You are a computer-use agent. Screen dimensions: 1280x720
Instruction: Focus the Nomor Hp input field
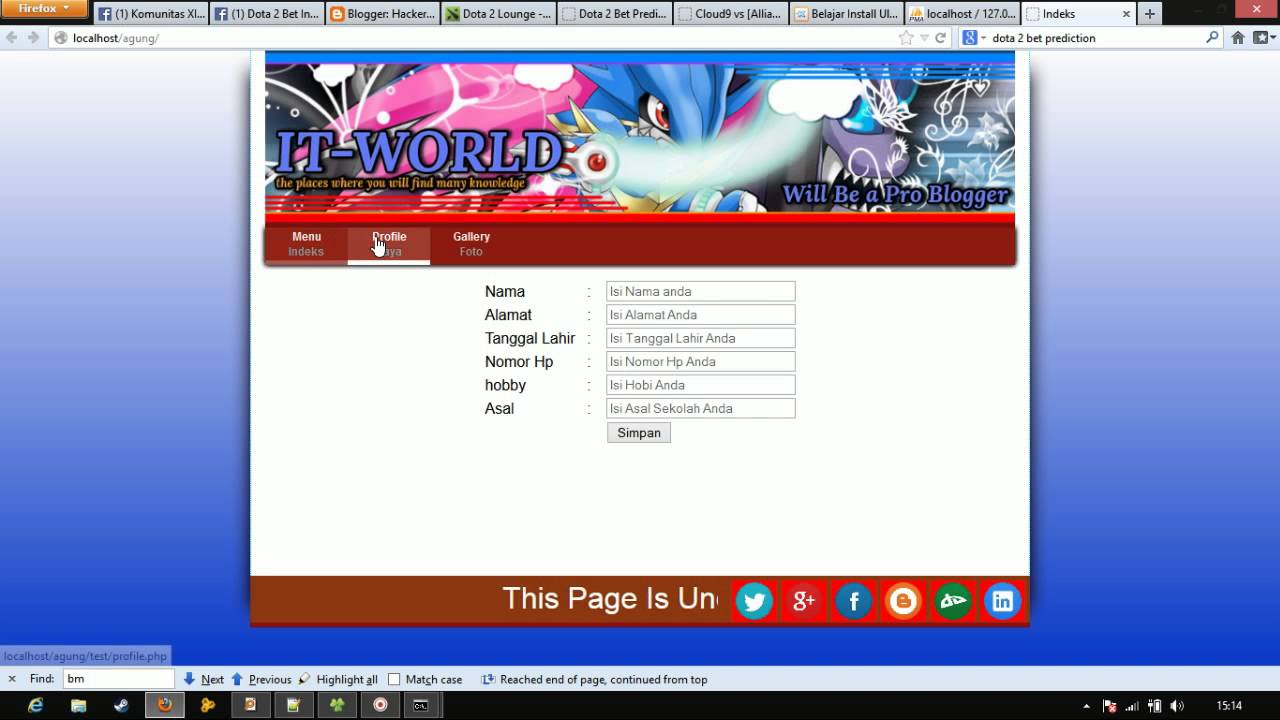[700, 361]
